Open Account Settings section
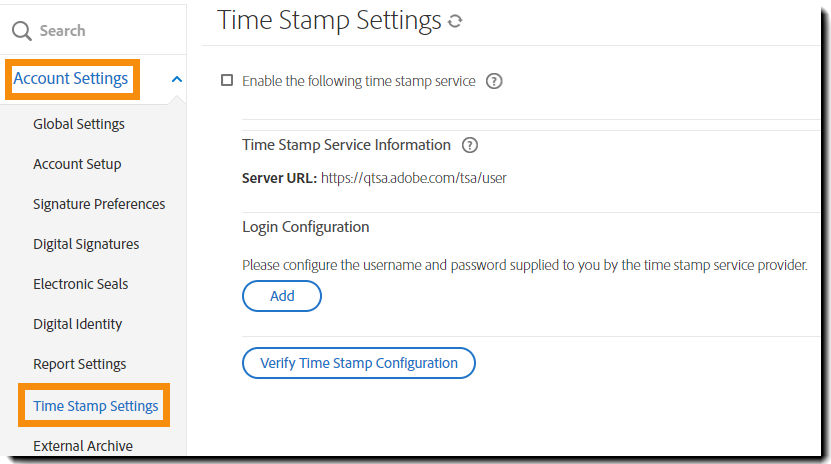 tap(71, 79)
